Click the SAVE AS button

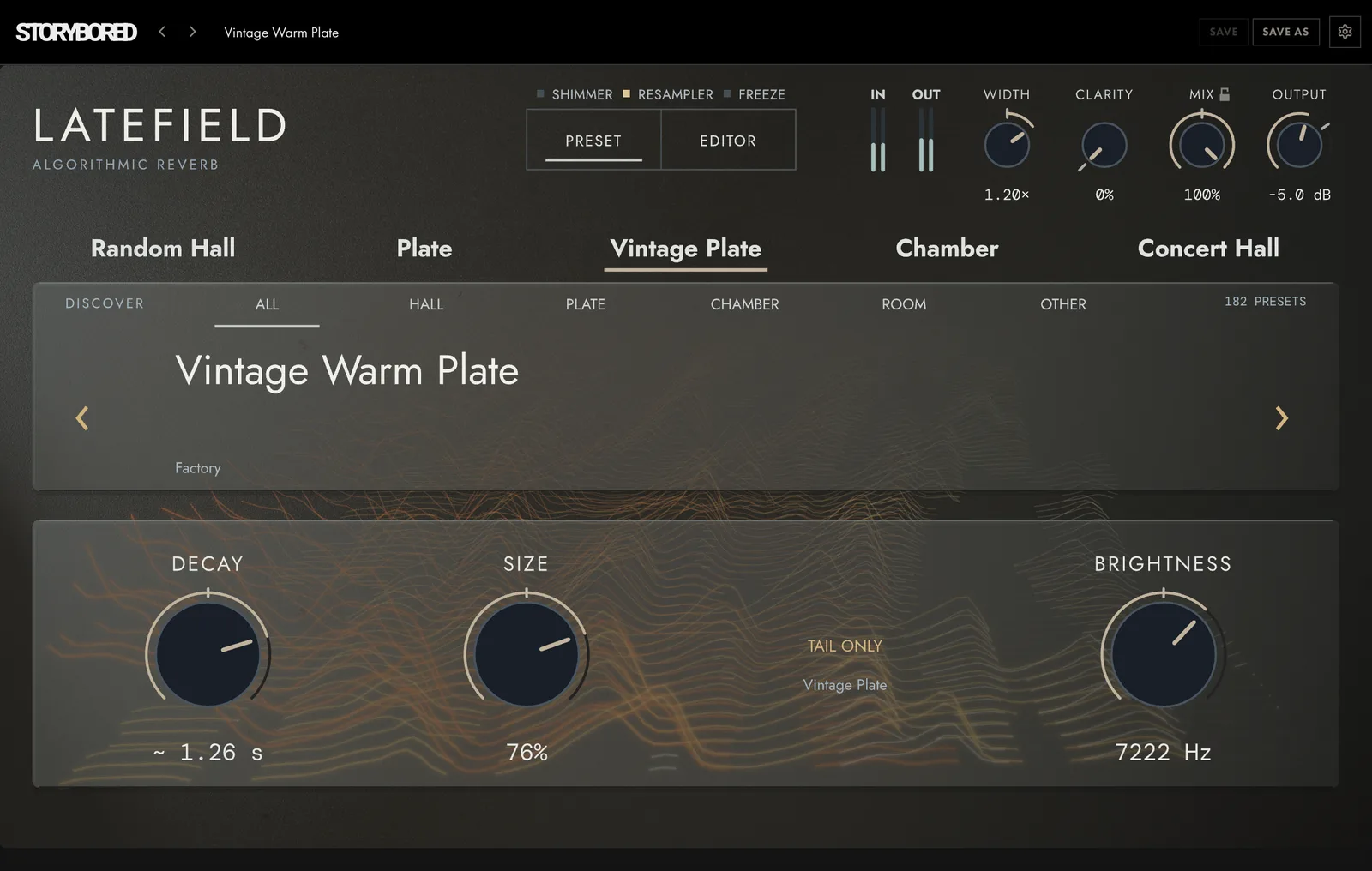(x=1285, y=32)
